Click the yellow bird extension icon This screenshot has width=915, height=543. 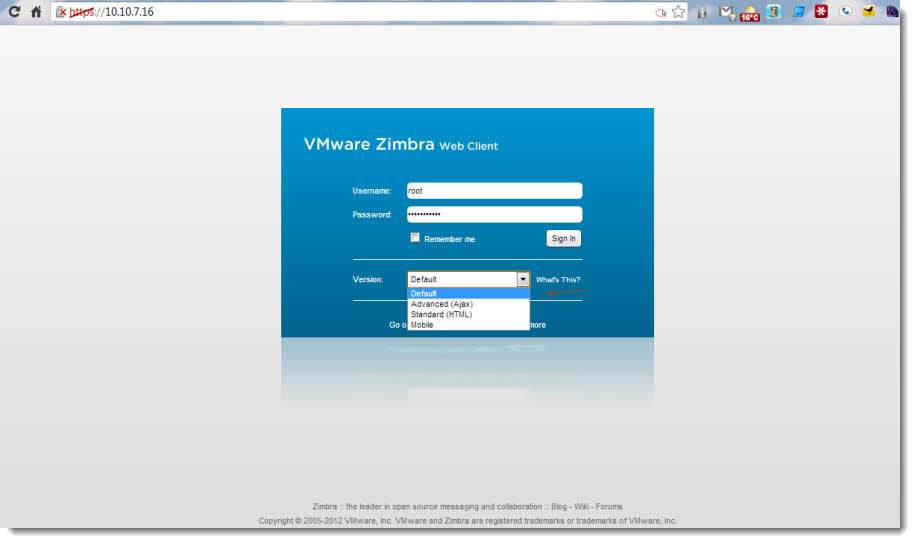tap(869, 11)
